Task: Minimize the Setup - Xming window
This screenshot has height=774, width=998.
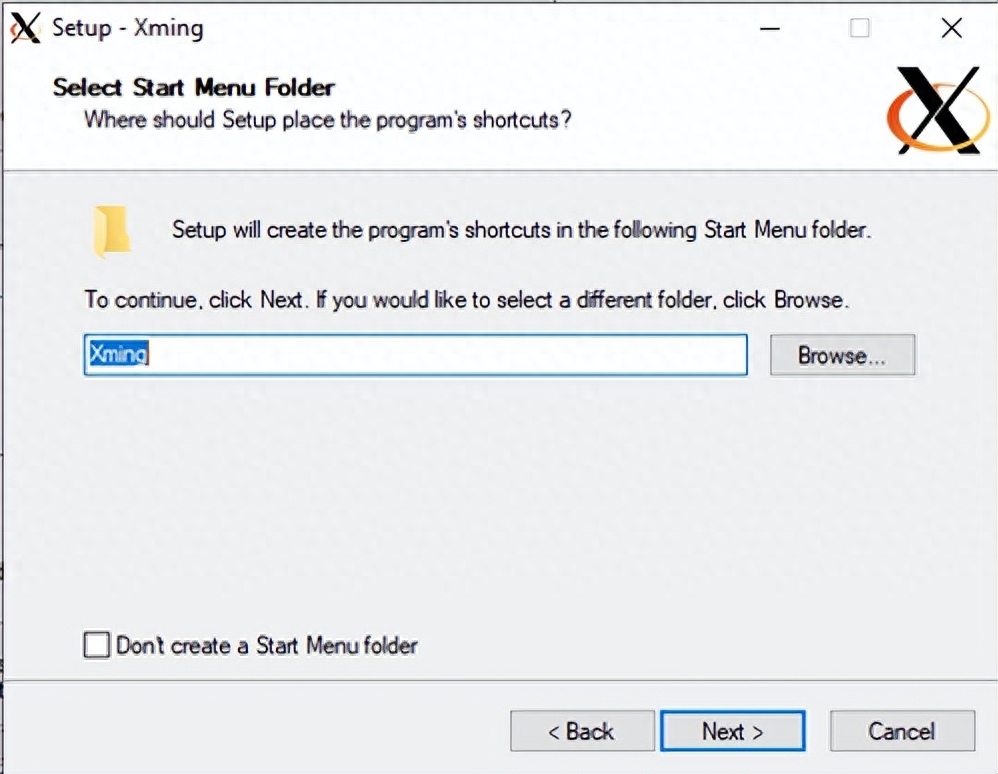Action: 770,28
